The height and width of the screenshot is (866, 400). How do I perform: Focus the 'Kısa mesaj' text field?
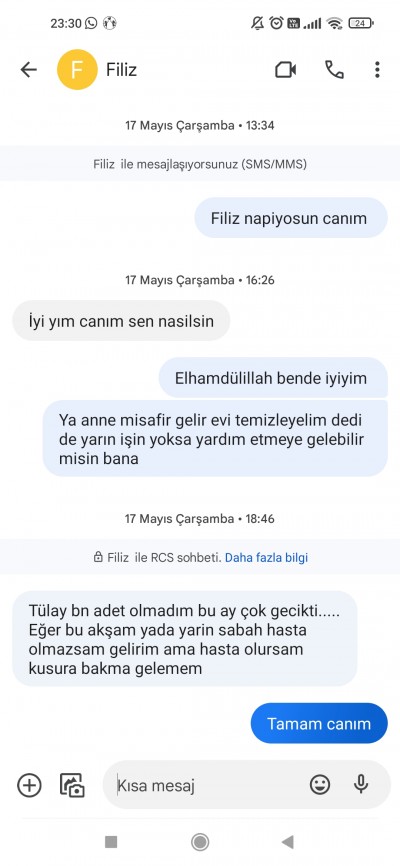coord(210,785)
